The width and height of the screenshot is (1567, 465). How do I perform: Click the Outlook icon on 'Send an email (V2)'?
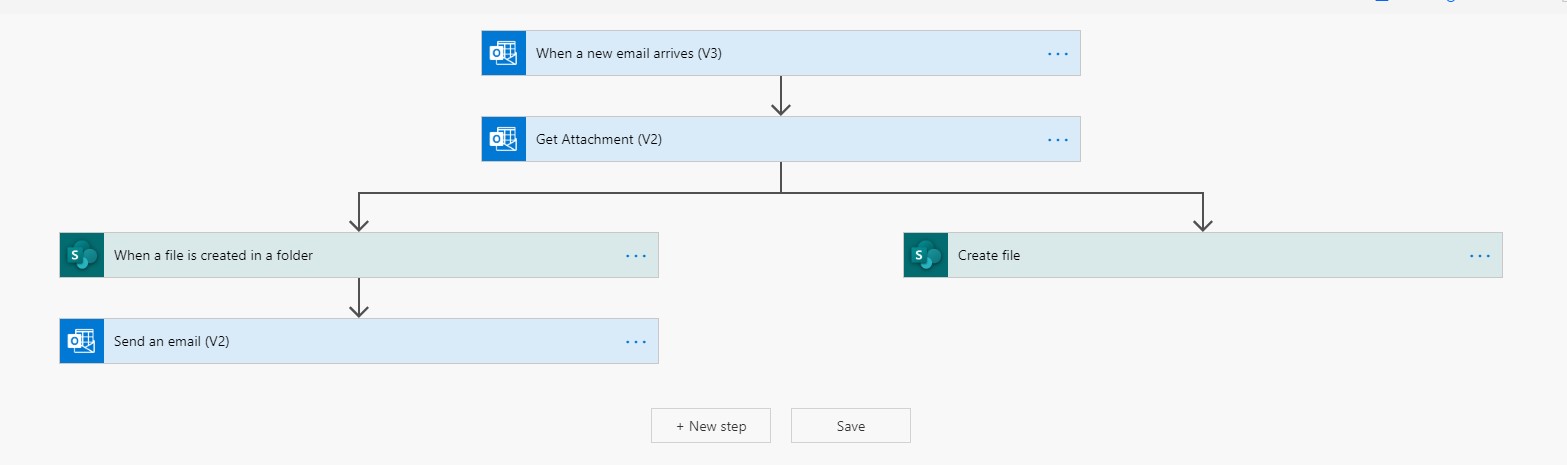point(82,341)
